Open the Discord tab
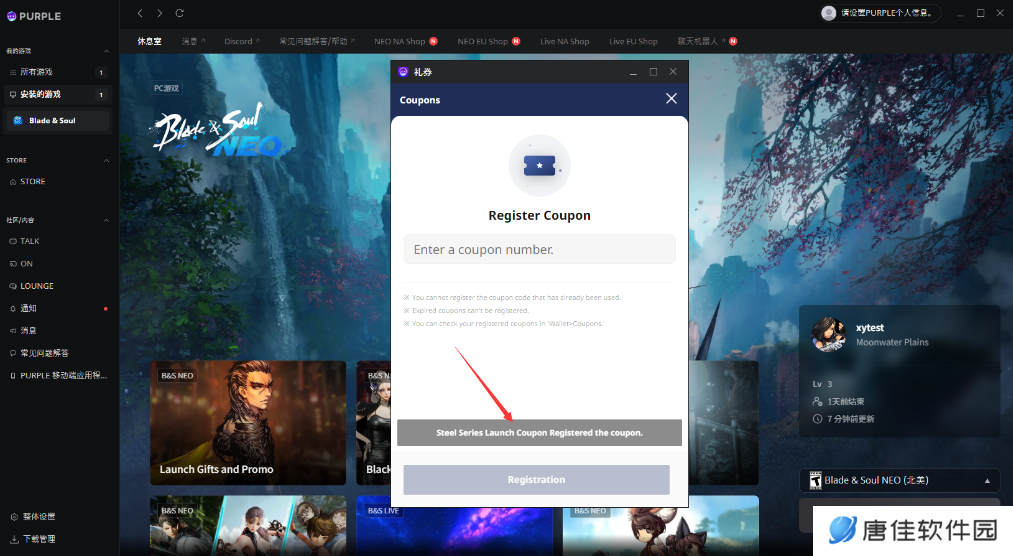1013x556 pixels. pyautogui.click(x=242, y=41)
